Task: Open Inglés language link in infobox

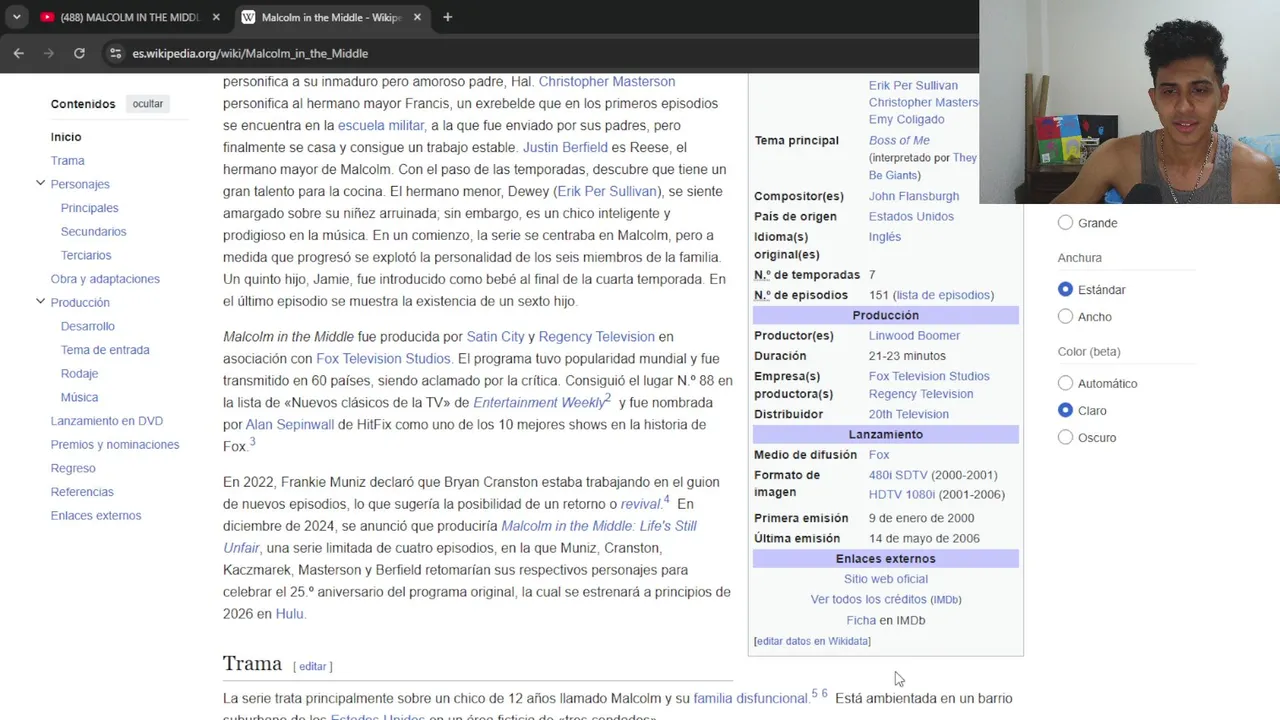Action: [885, 237]
